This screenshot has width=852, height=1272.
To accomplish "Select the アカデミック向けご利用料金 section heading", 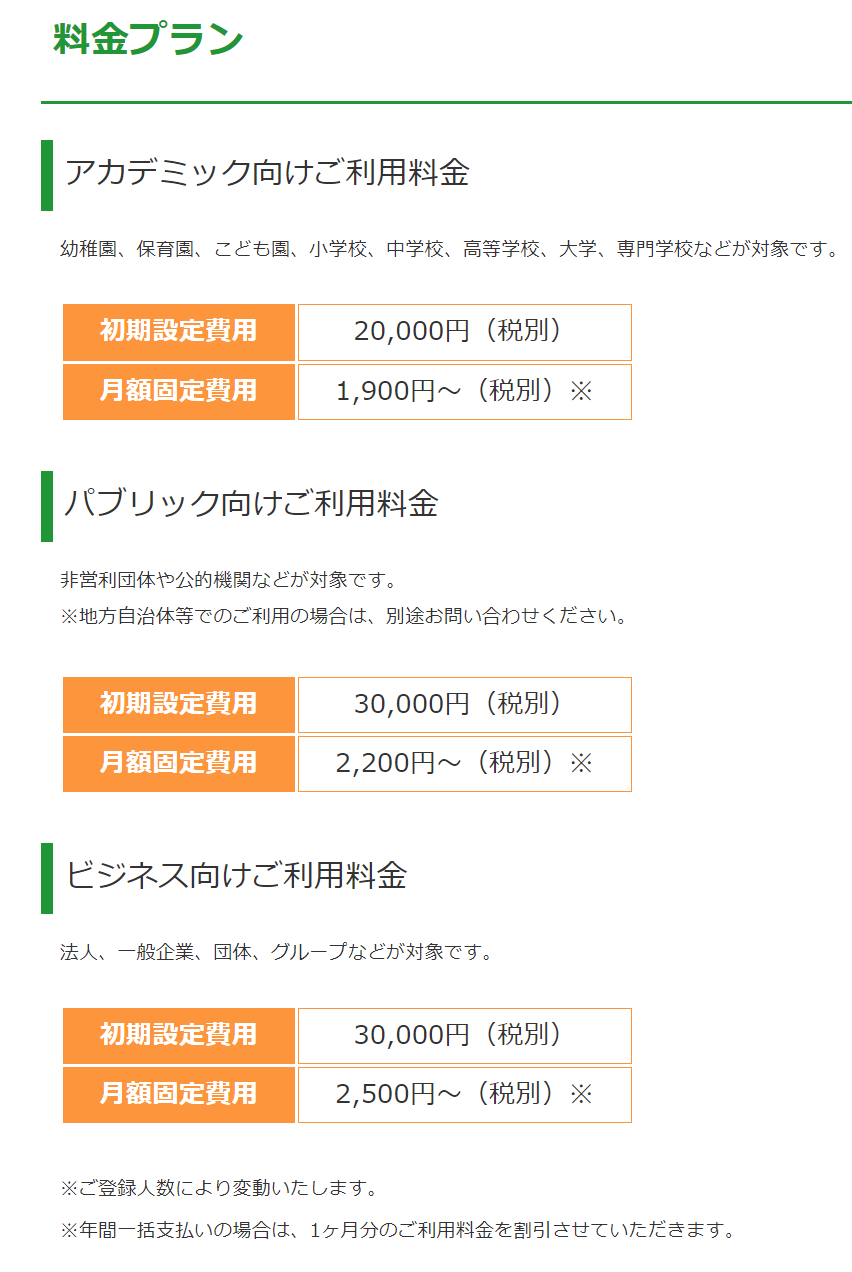I will pos(266,173).
